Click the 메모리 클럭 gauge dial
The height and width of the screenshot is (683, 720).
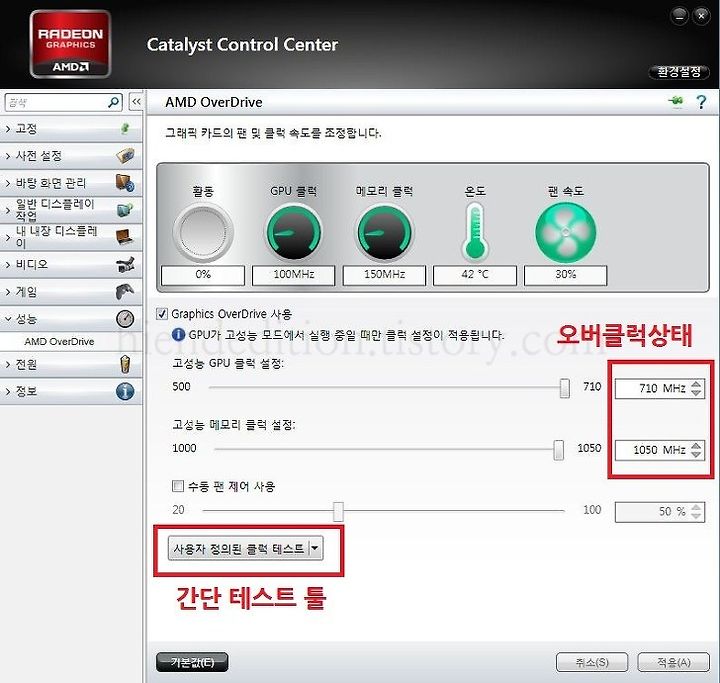point(385,233)
